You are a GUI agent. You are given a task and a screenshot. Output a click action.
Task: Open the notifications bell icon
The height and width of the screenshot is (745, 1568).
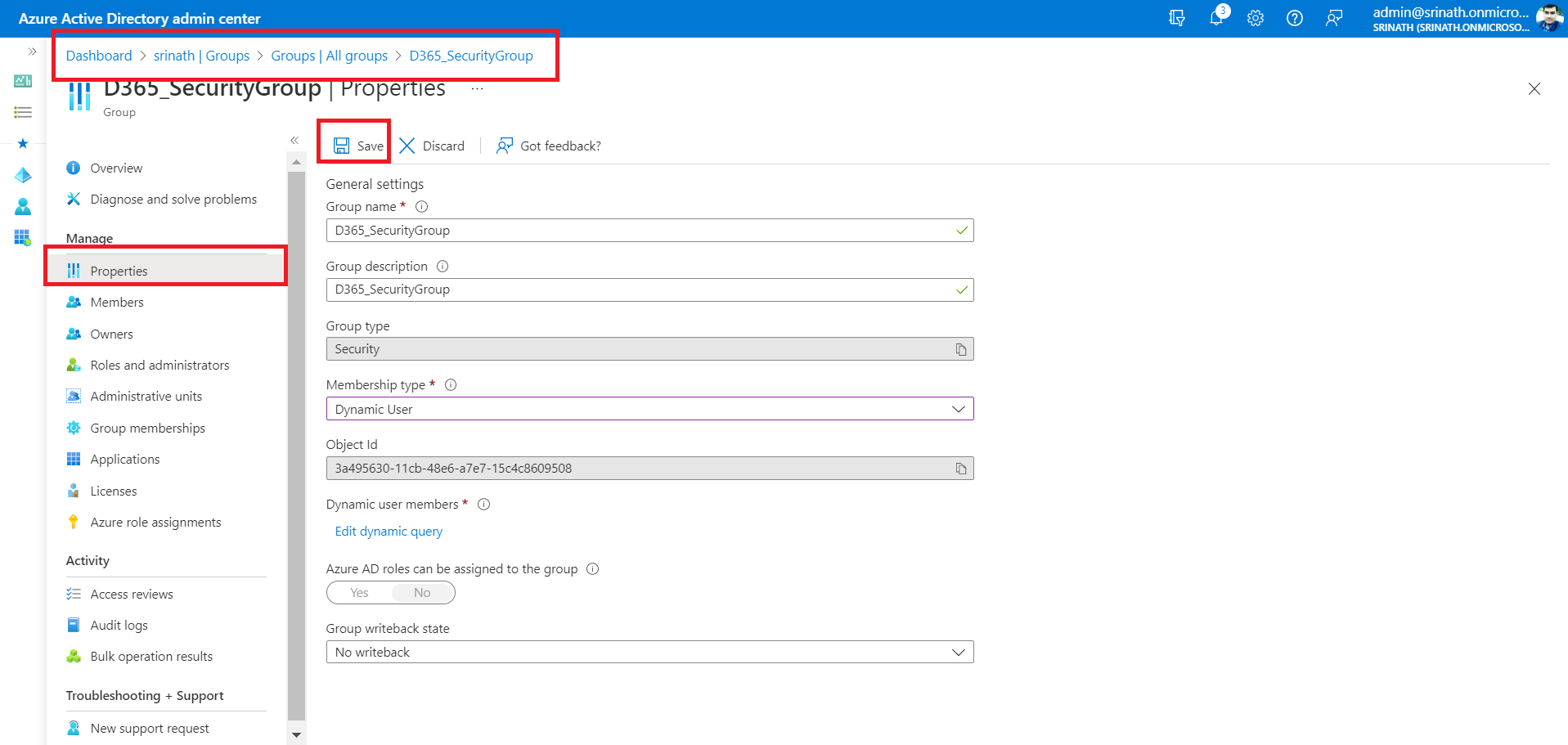coord(1216,18)
